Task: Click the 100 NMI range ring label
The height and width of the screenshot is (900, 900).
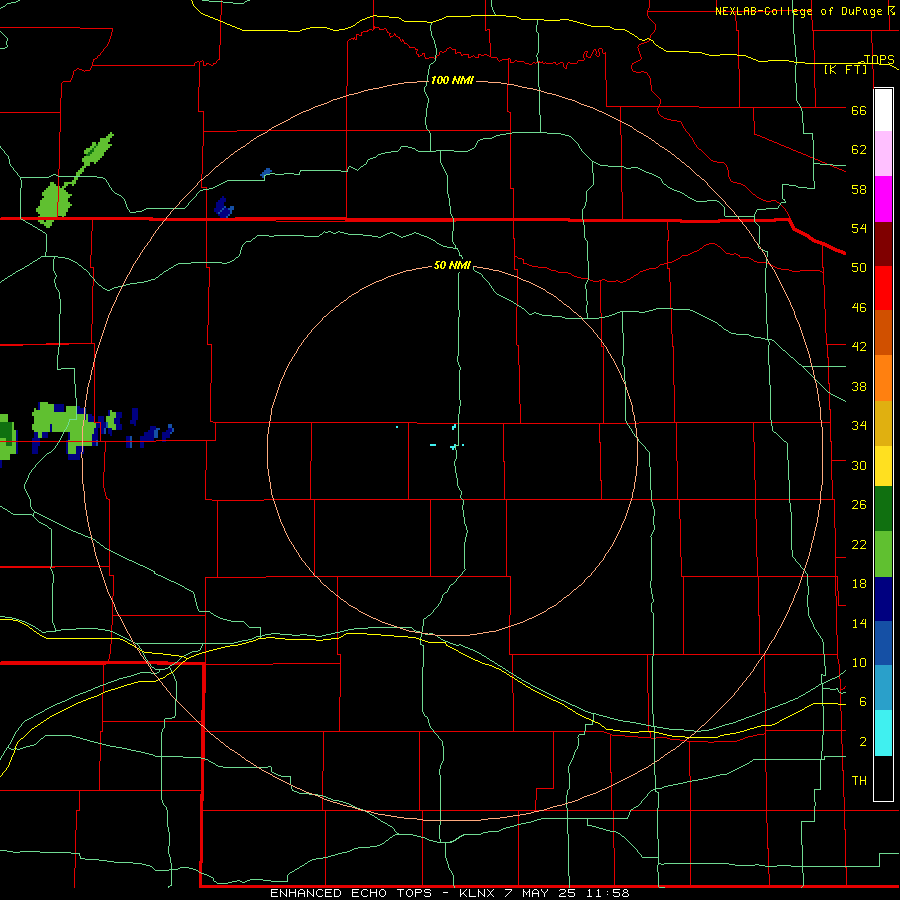Action: click(x=452, y=80)
